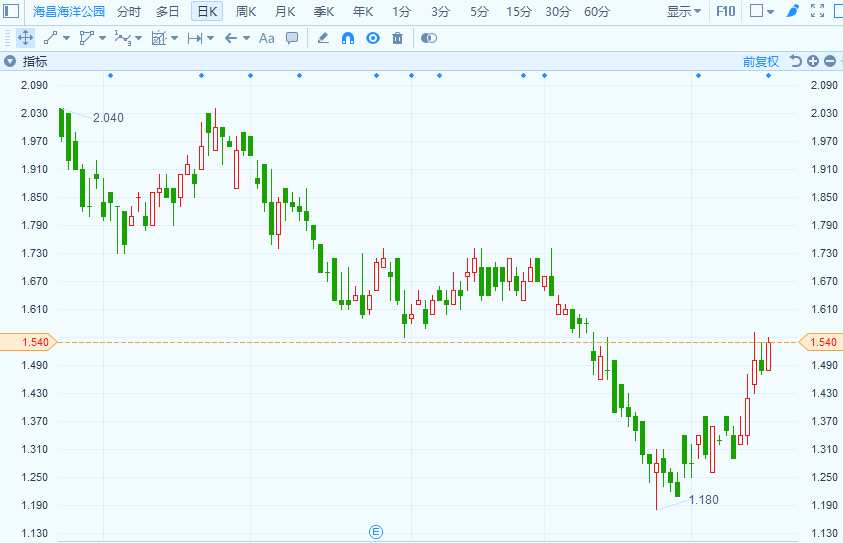Select the 月K monthly candlestick tab
The height and width of the screenshot is (543, 843).
285,11
